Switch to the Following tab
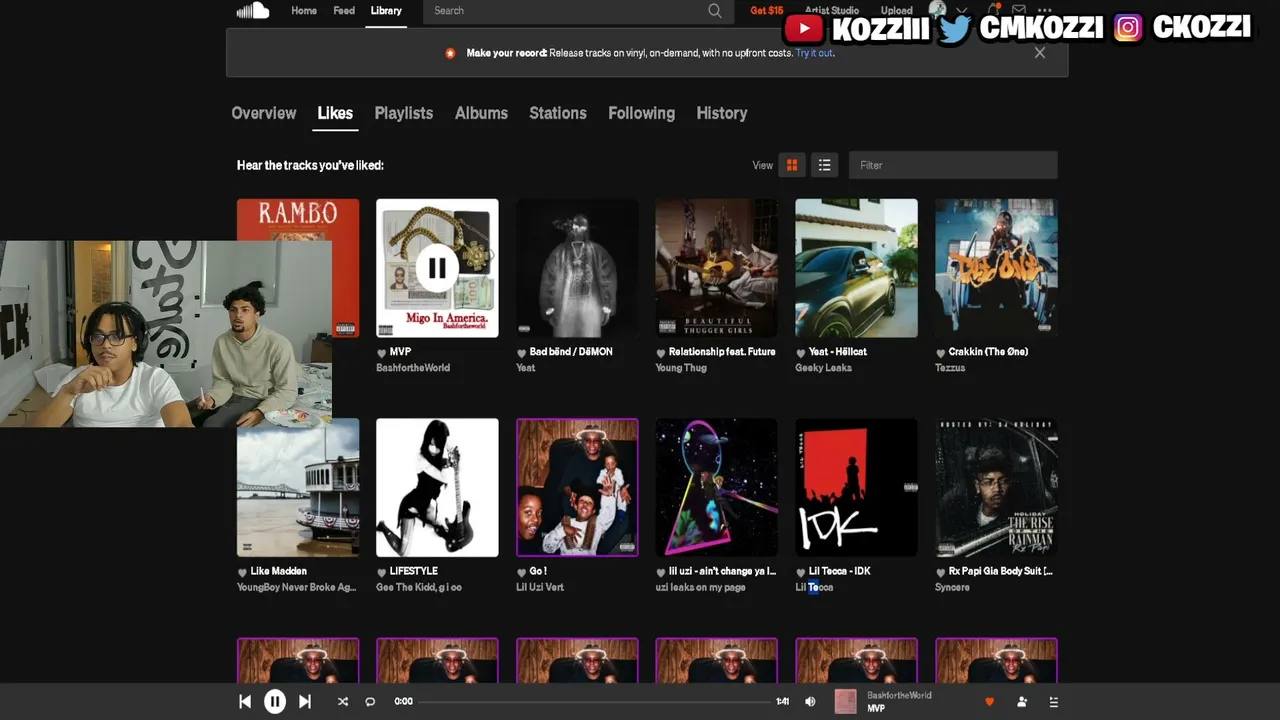This screenshot has width=1280, height=720. click(641, 113)
